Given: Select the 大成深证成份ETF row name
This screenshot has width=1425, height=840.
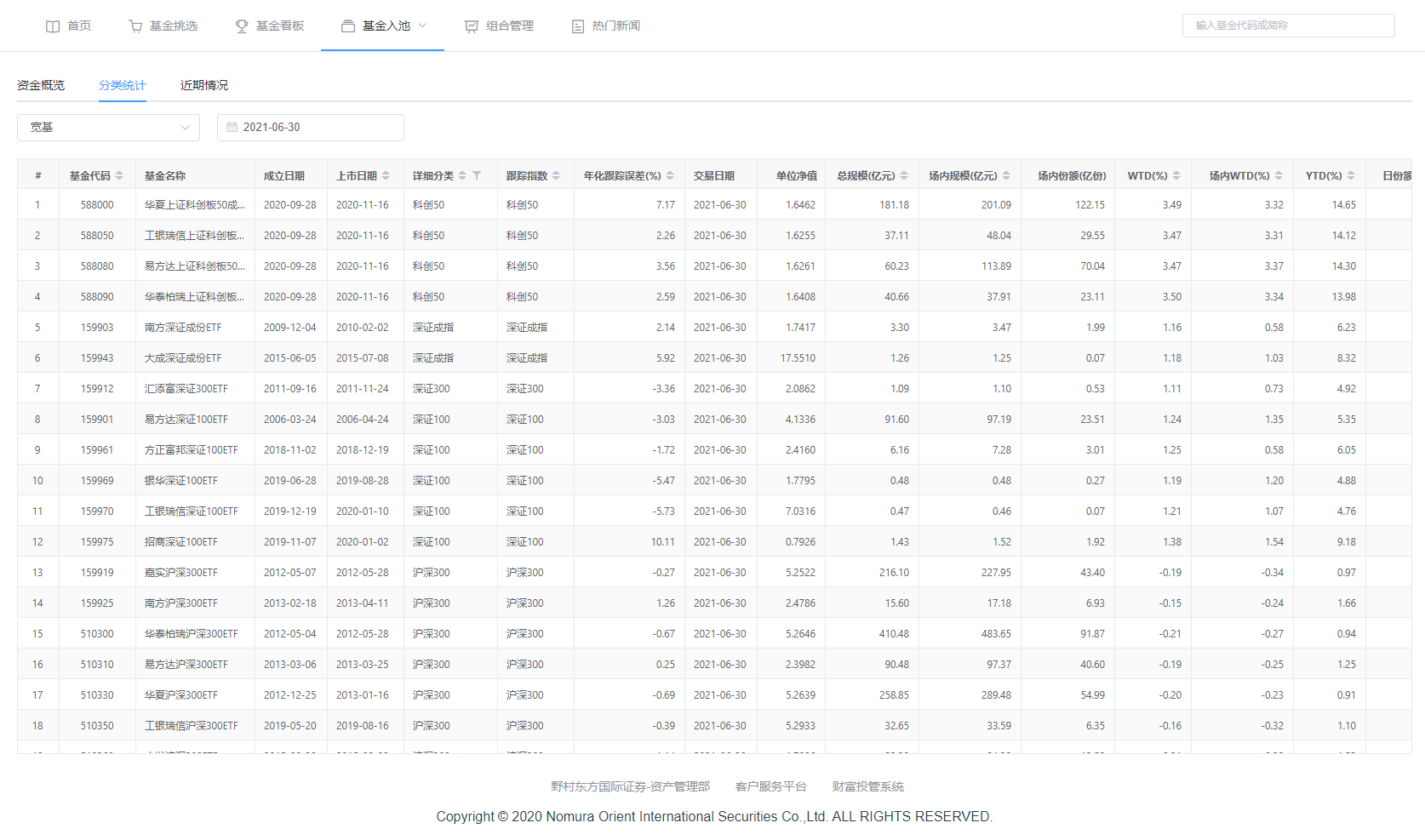Looking at the screenshot, I should (183, 358).
